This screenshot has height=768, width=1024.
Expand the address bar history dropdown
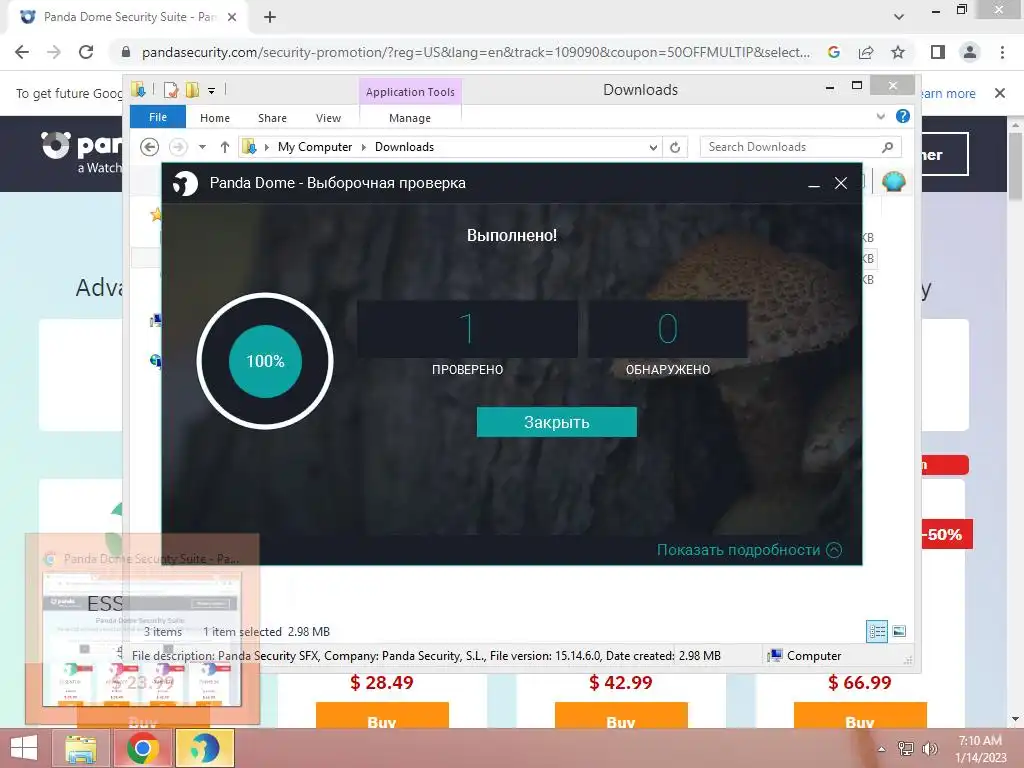point(653,148)
